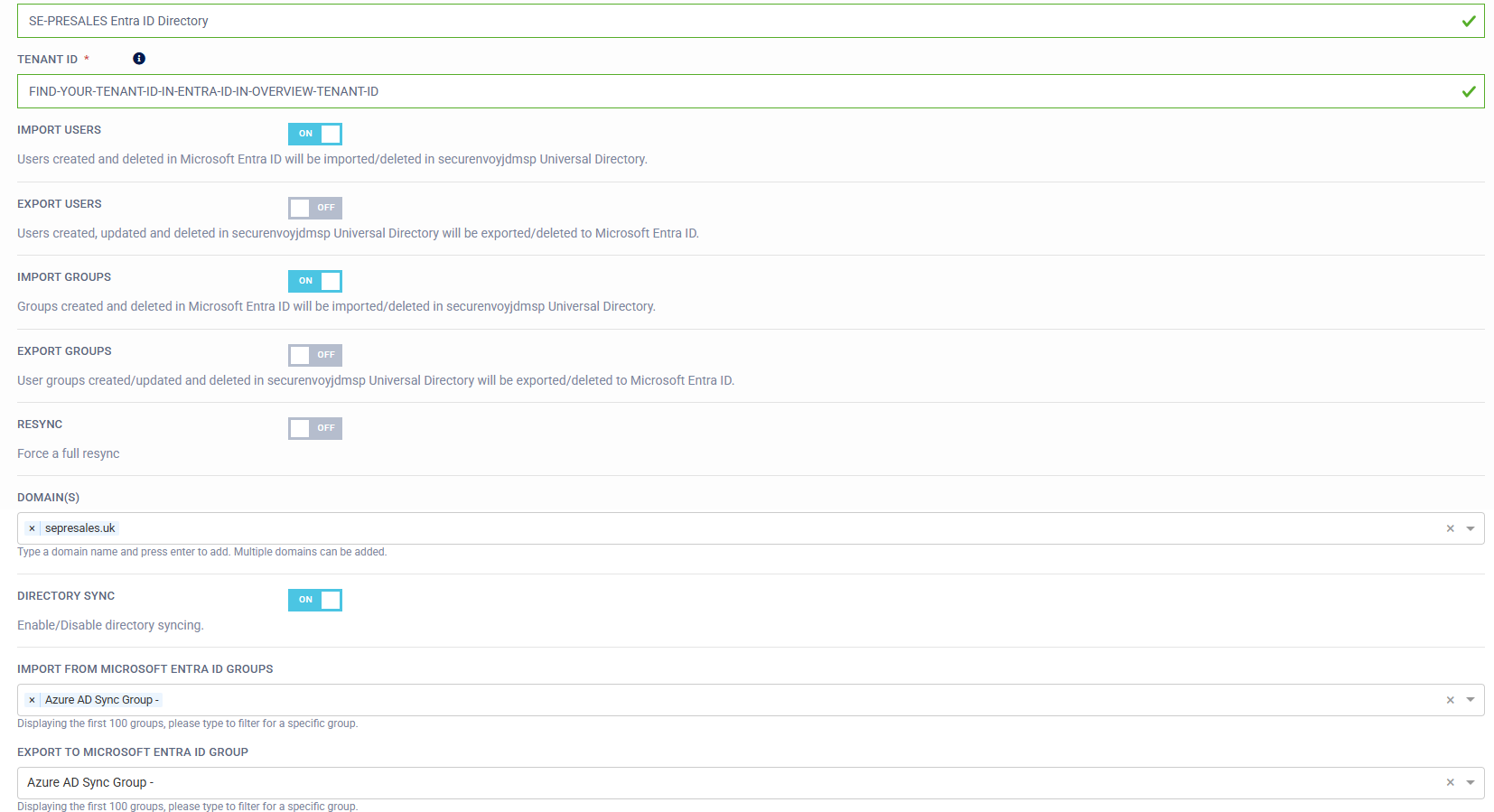Click the Tenant ID input field
The image size is (1494, 812).
click(x=751, y=91)
